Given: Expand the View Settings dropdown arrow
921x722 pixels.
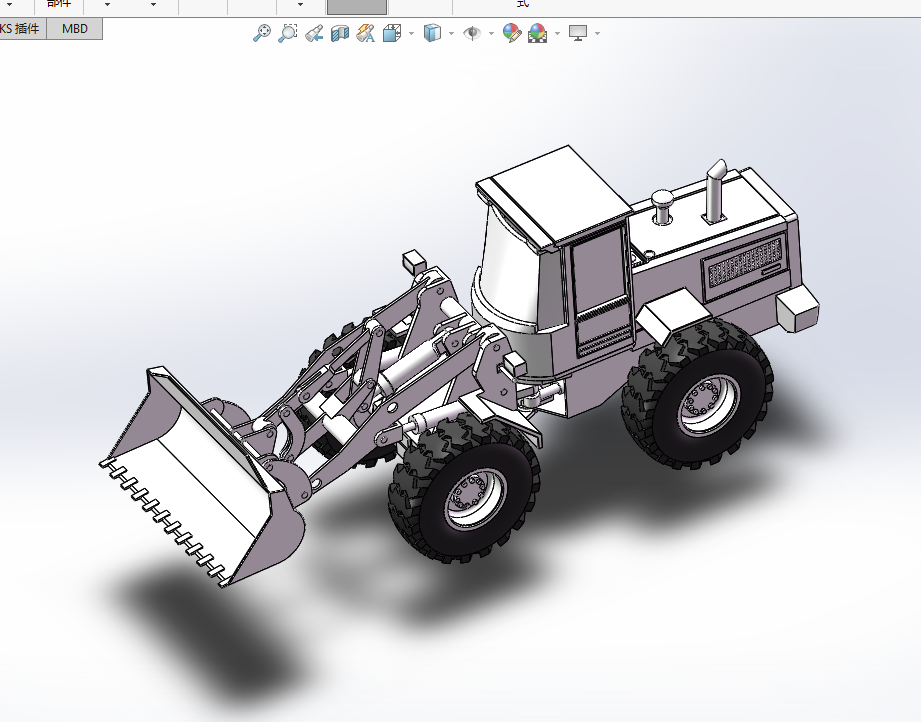Looking at the screenshot, I should (x=597, y=33).
